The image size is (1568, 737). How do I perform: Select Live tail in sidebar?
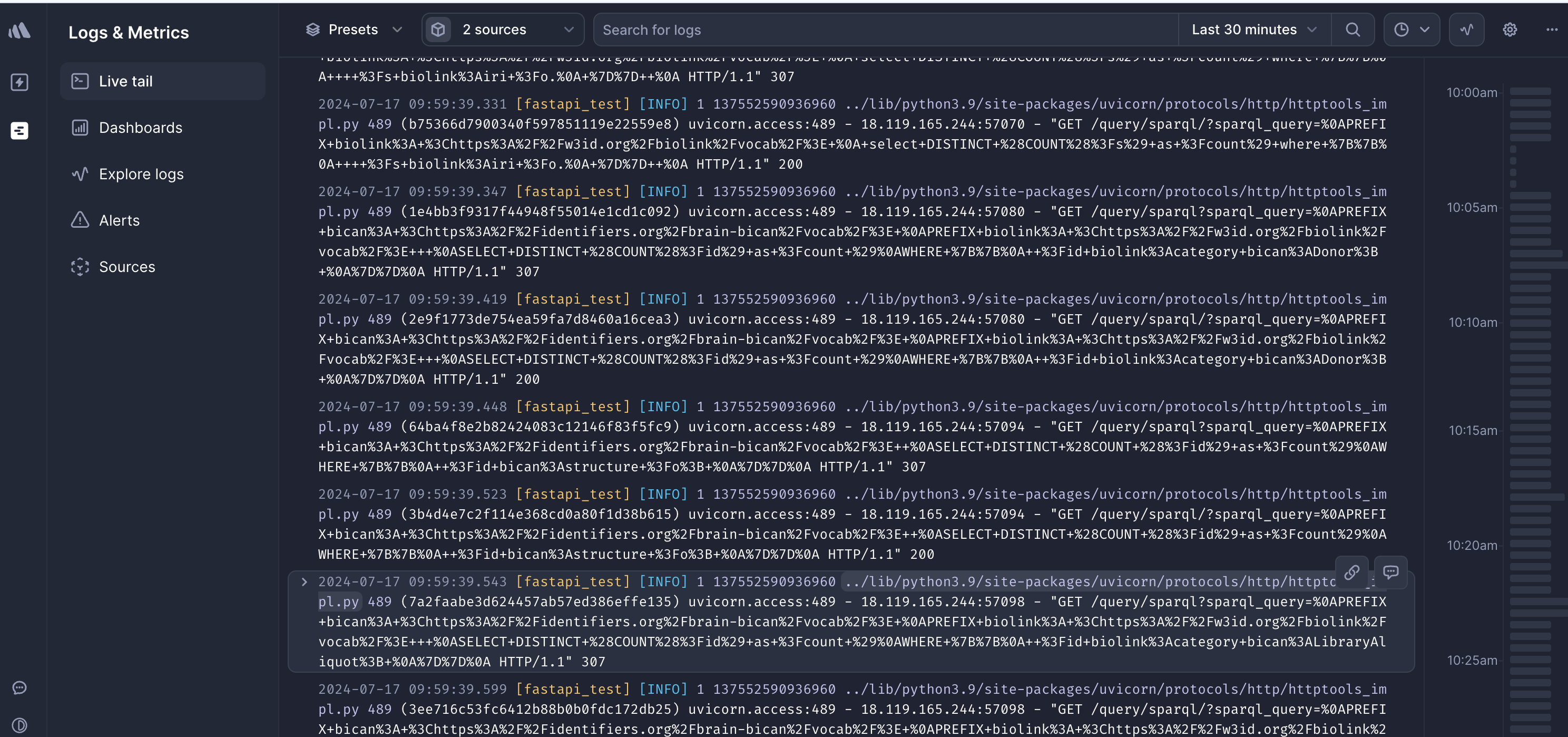tap(162, 81)
